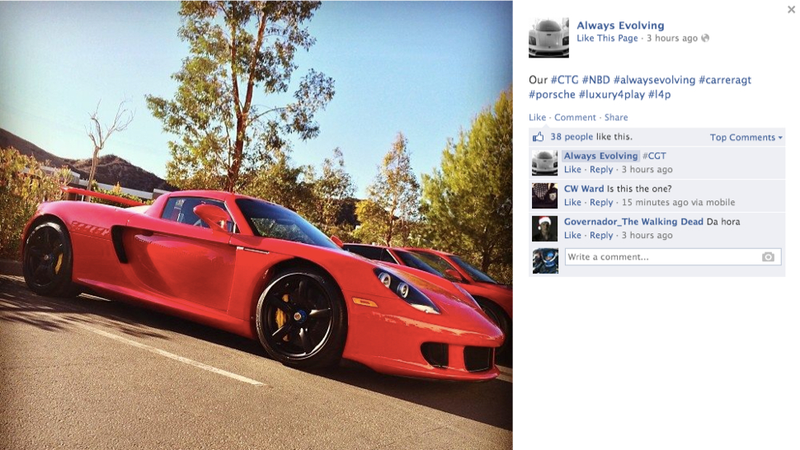
Task: Click Comment under the post caption
Action: pyautogui.click(x=575, y=117)
